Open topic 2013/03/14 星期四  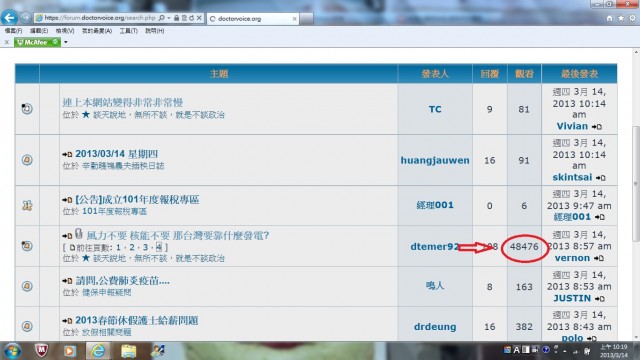tap(116, 154)
